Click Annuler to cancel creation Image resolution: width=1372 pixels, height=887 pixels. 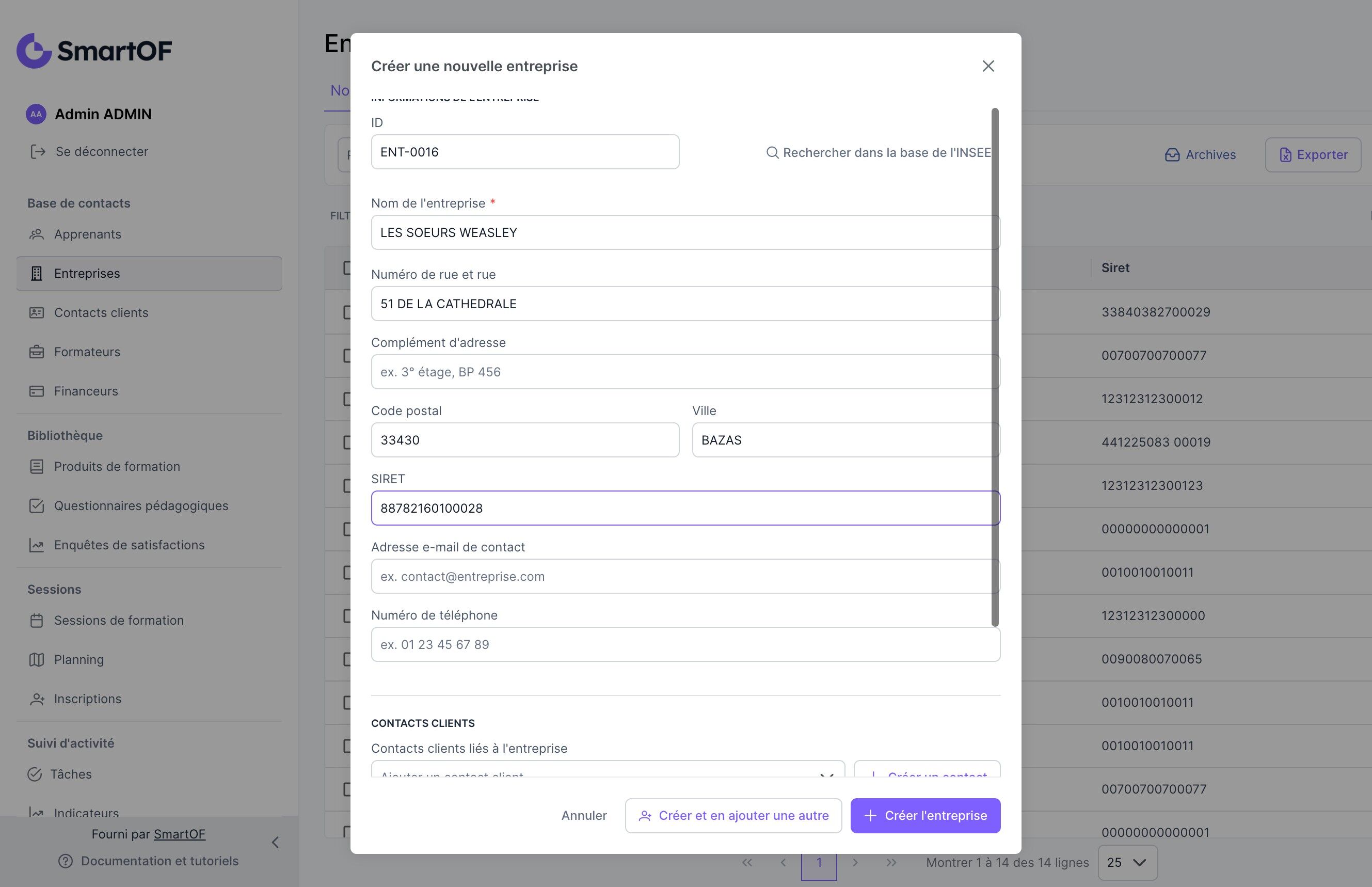[584, 816]
